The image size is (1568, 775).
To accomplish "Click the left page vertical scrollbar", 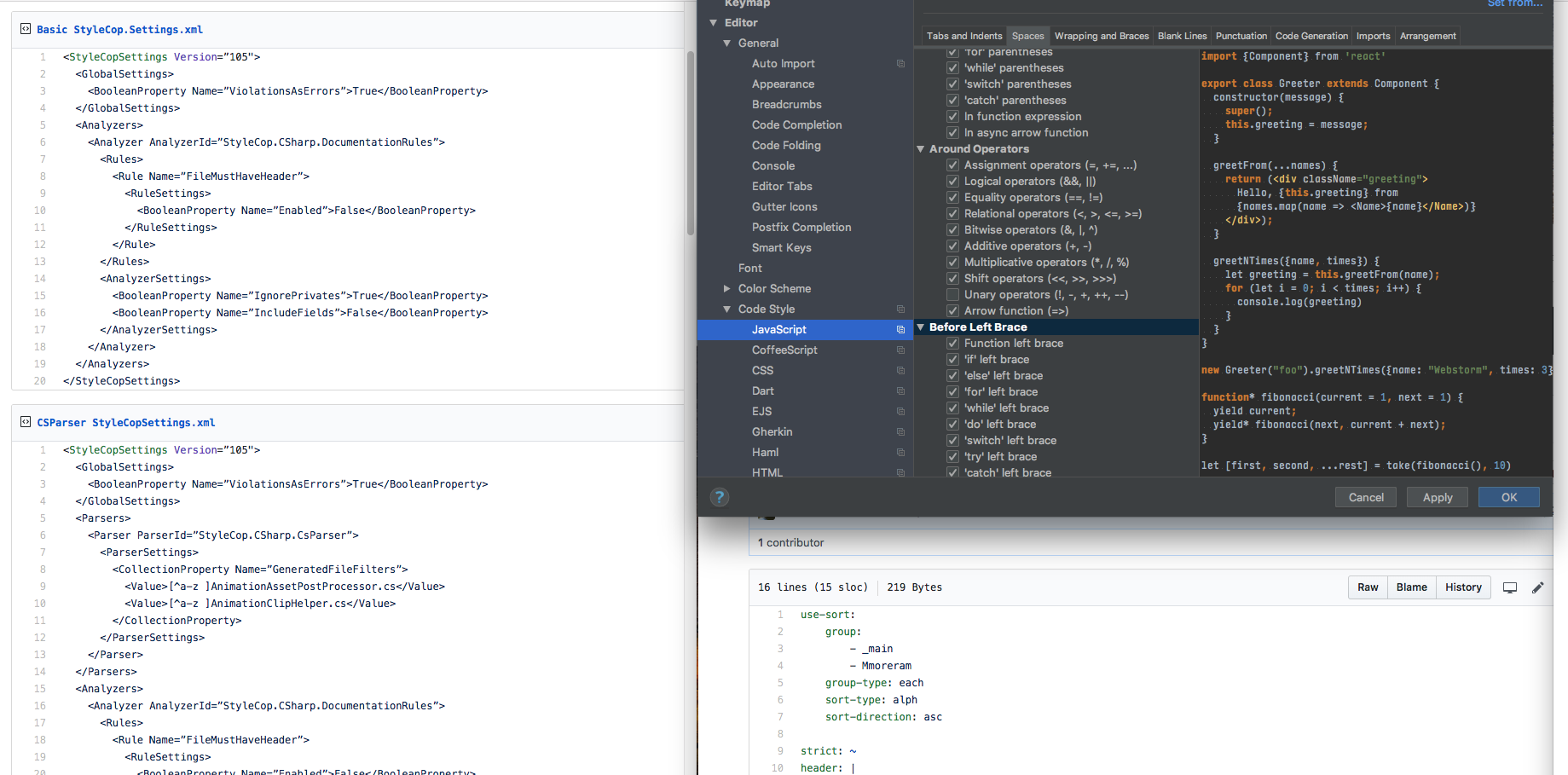I will click(x=691, y=143).
